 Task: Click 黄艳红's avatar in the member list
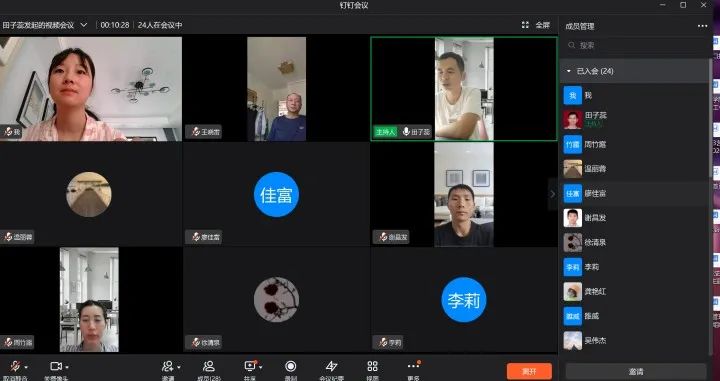[x=573, y=291]
